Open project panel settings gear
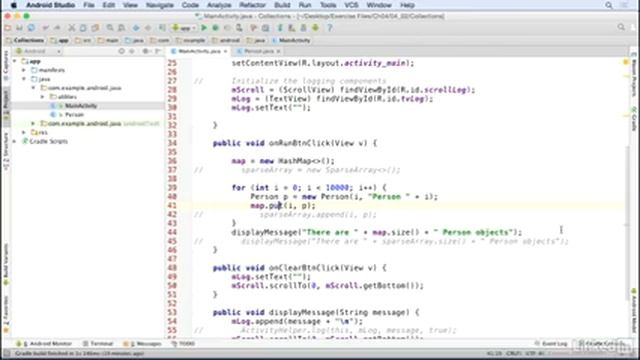The image size is (640, 360). [x=145, y=51]
